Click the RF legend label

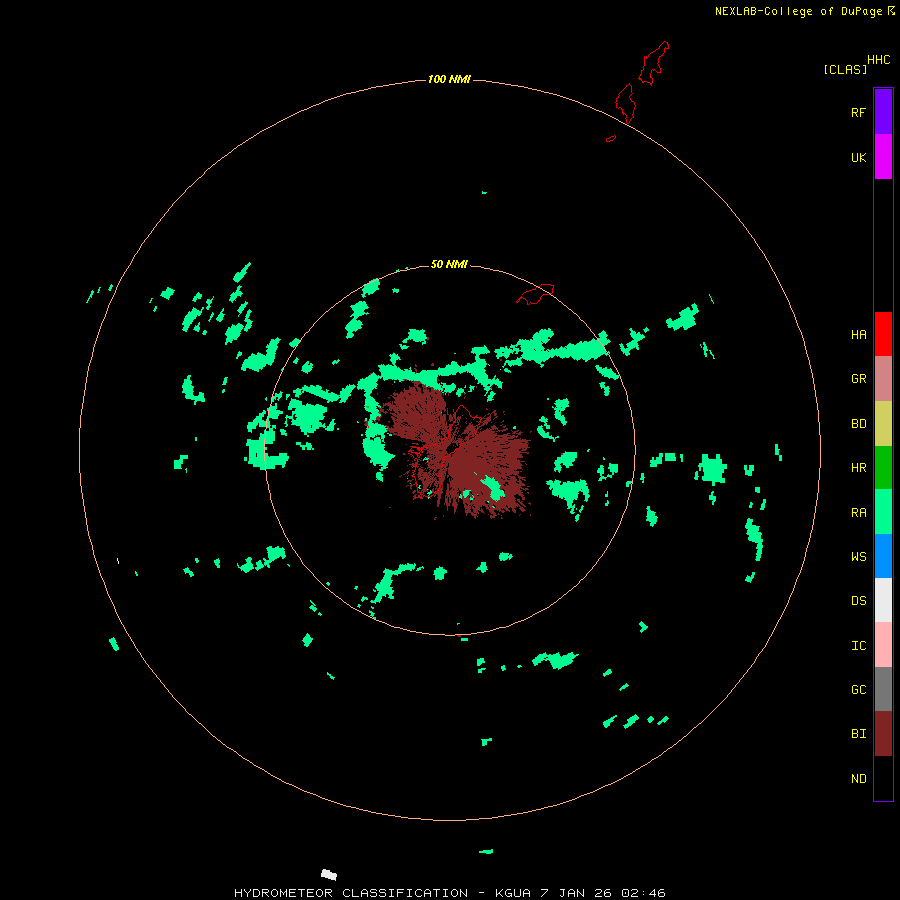click(x=859, y=112)
